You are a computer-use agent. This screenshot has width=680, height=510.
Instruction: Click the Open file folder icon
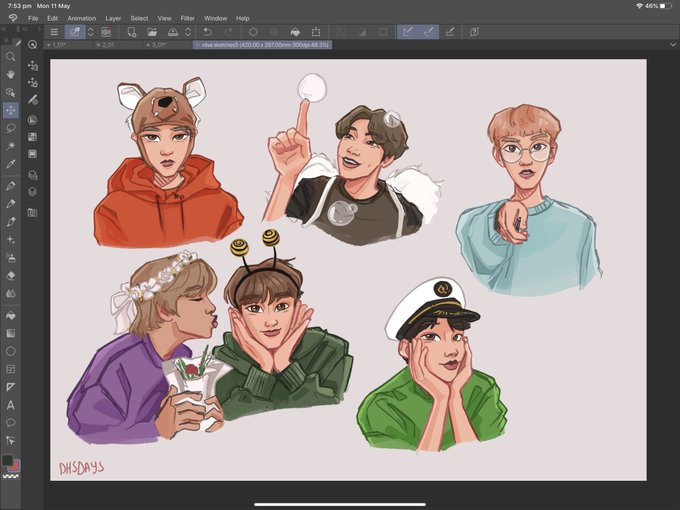coord(152,32)
